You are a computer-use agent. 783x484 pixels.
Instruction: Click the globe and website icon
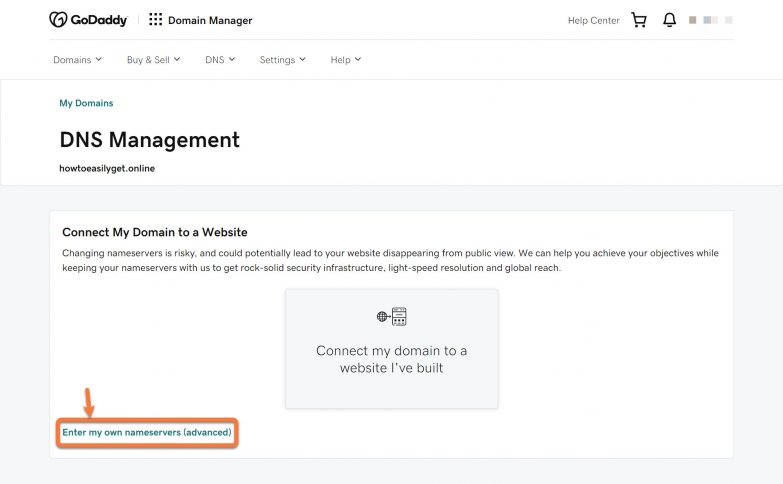click(x=391, y=317)
